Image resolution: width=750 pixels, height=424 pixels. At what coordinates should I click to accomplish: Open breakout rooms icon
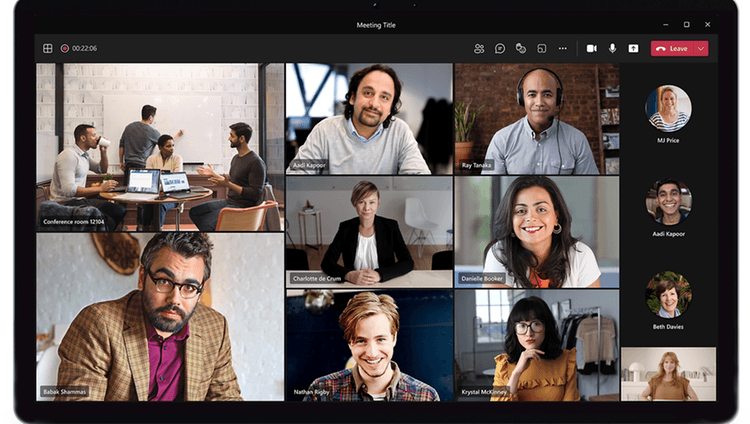(542, 48)
